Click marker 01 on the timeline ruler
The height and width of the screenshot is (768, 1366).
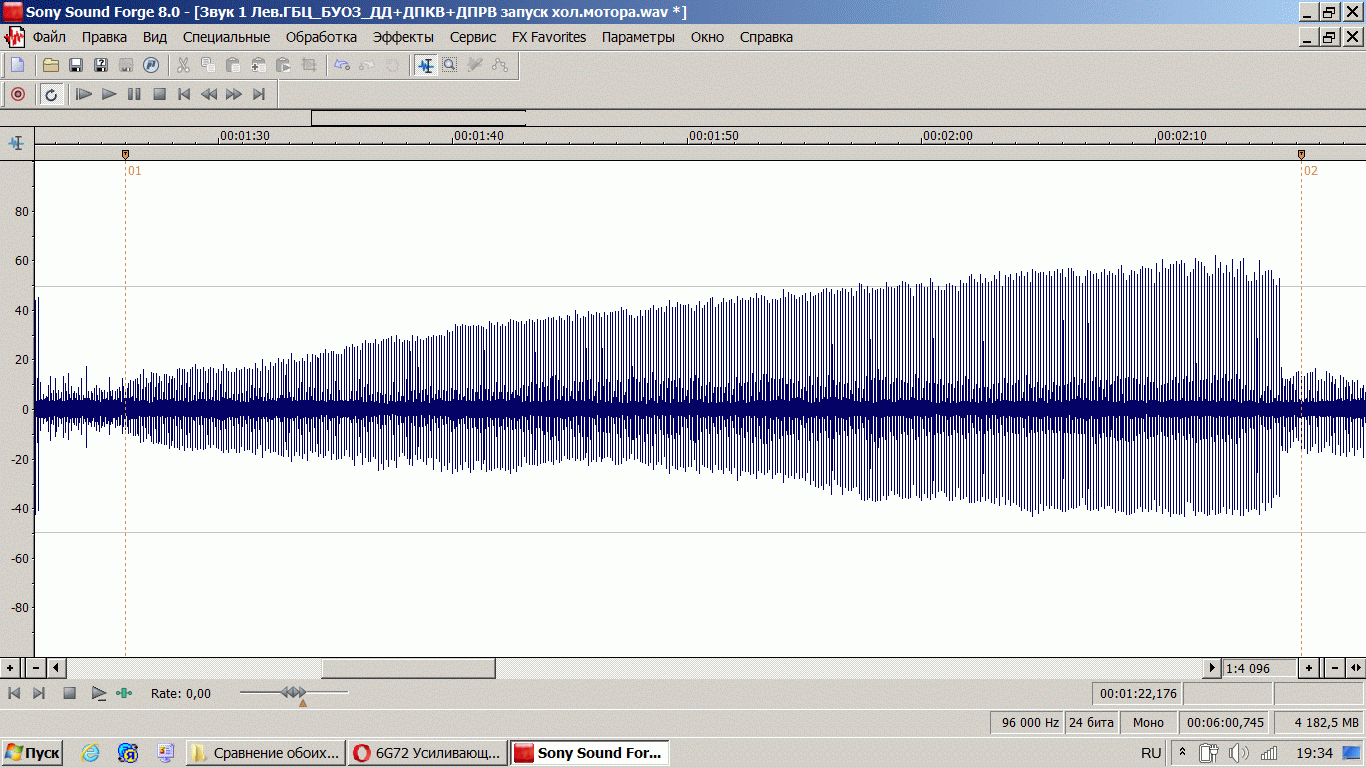(x=125, y=154)
